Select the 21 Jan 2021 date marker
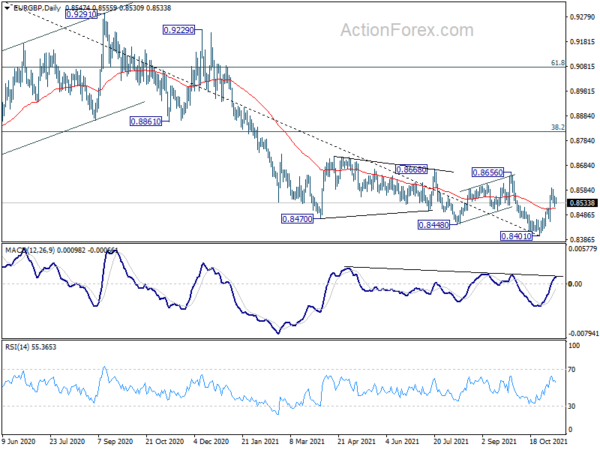 (260, 442)
